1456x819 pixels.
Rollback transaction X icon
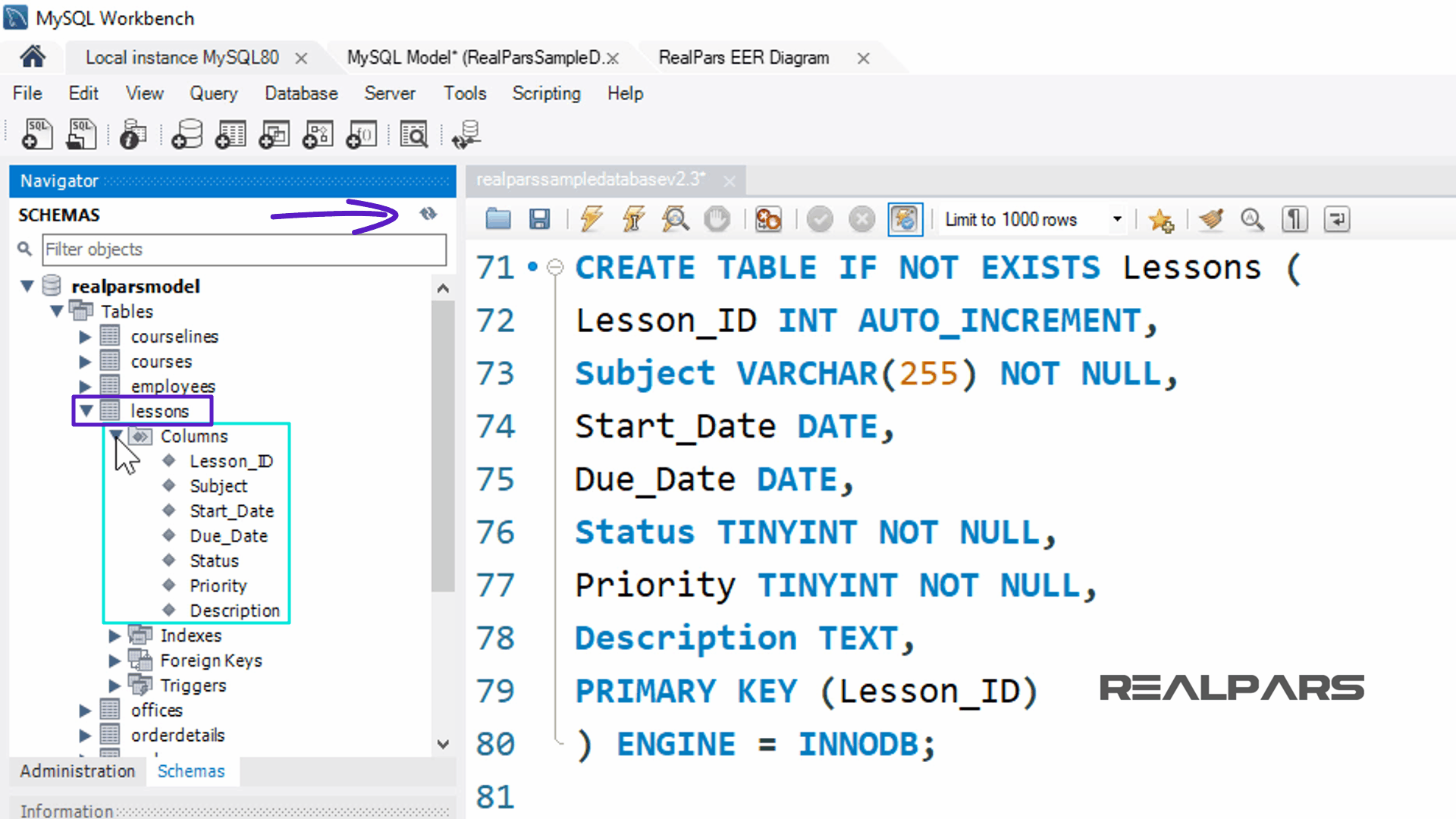pos(861,220)
